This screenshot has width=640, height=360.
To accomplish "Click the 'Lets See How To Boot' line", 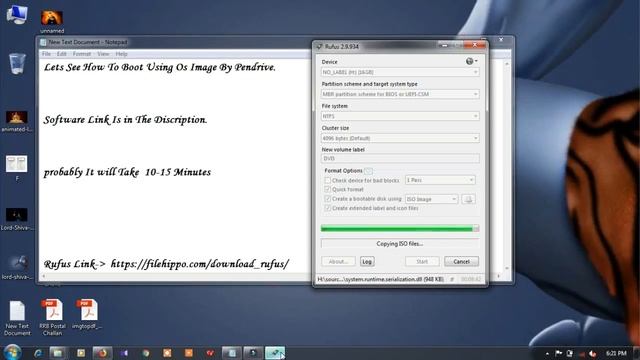I will 160,67.
